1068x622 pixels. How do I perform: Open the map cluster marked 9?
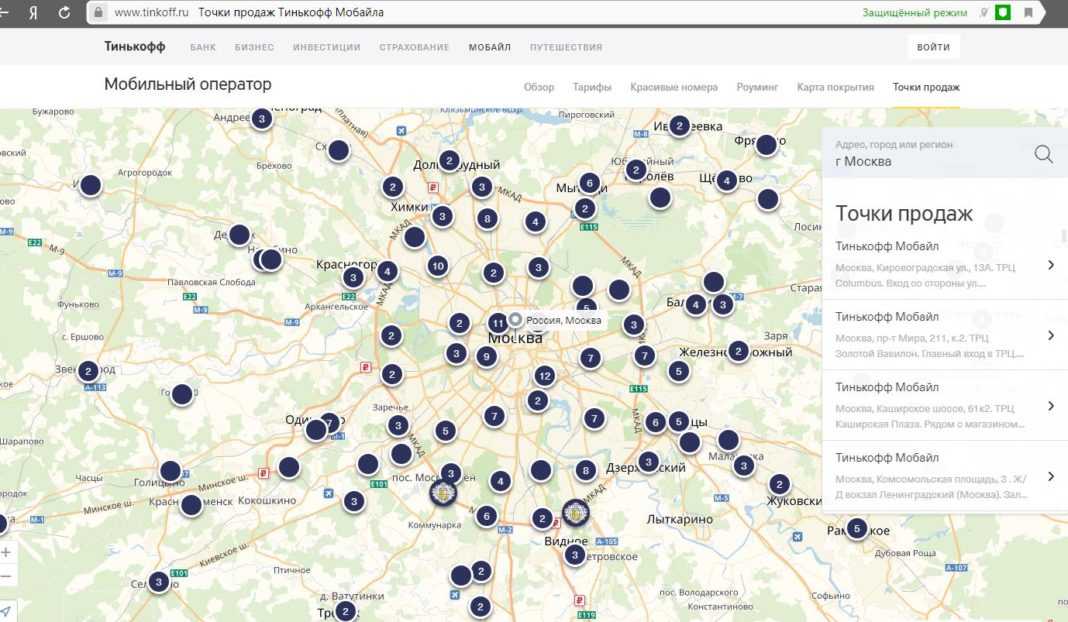coord(486,356)
